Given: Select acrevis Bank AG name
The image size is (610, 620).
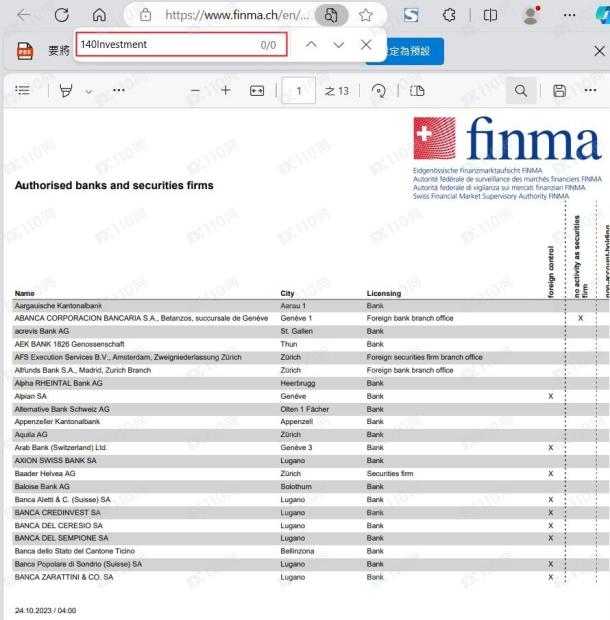Looking at the screenshot, I should click(42, 331).
